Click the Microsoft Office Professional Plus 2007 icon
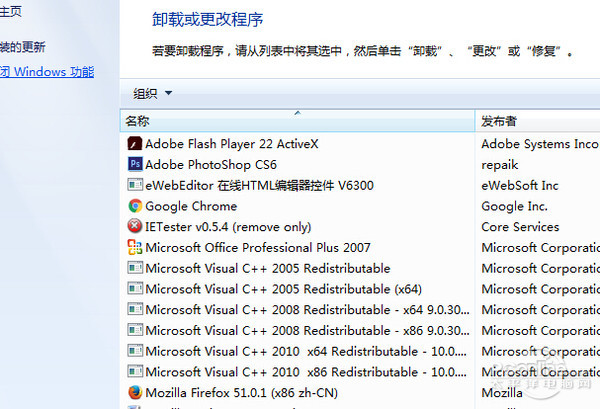This screenshot has height=409, width=600. tap(135, 247)
